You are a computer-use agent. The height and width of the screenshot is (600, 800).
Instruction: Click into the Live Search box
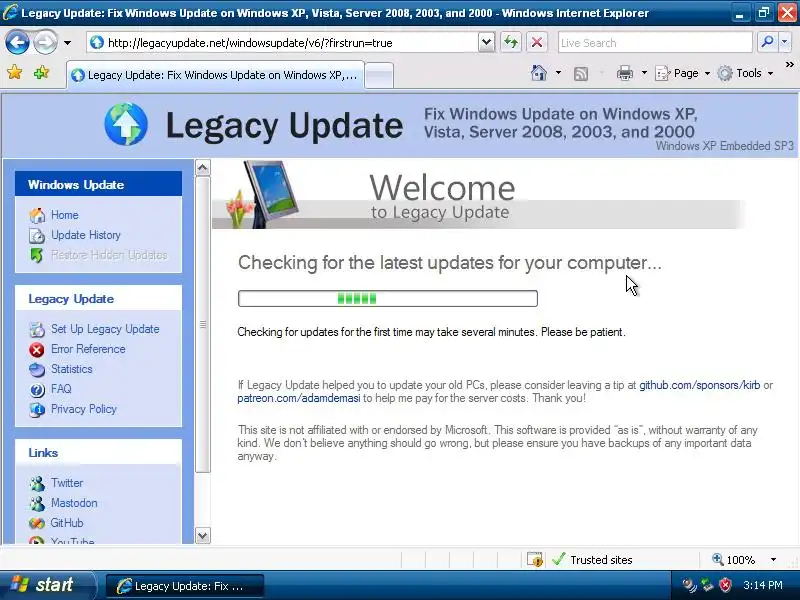[x=655, y=43]
